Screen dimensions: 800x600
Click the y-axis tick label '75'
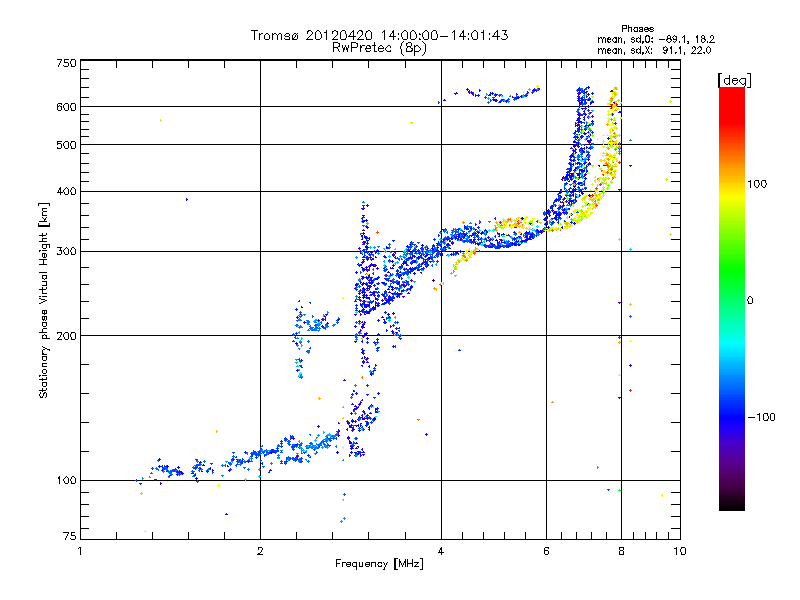coord(70,536)
